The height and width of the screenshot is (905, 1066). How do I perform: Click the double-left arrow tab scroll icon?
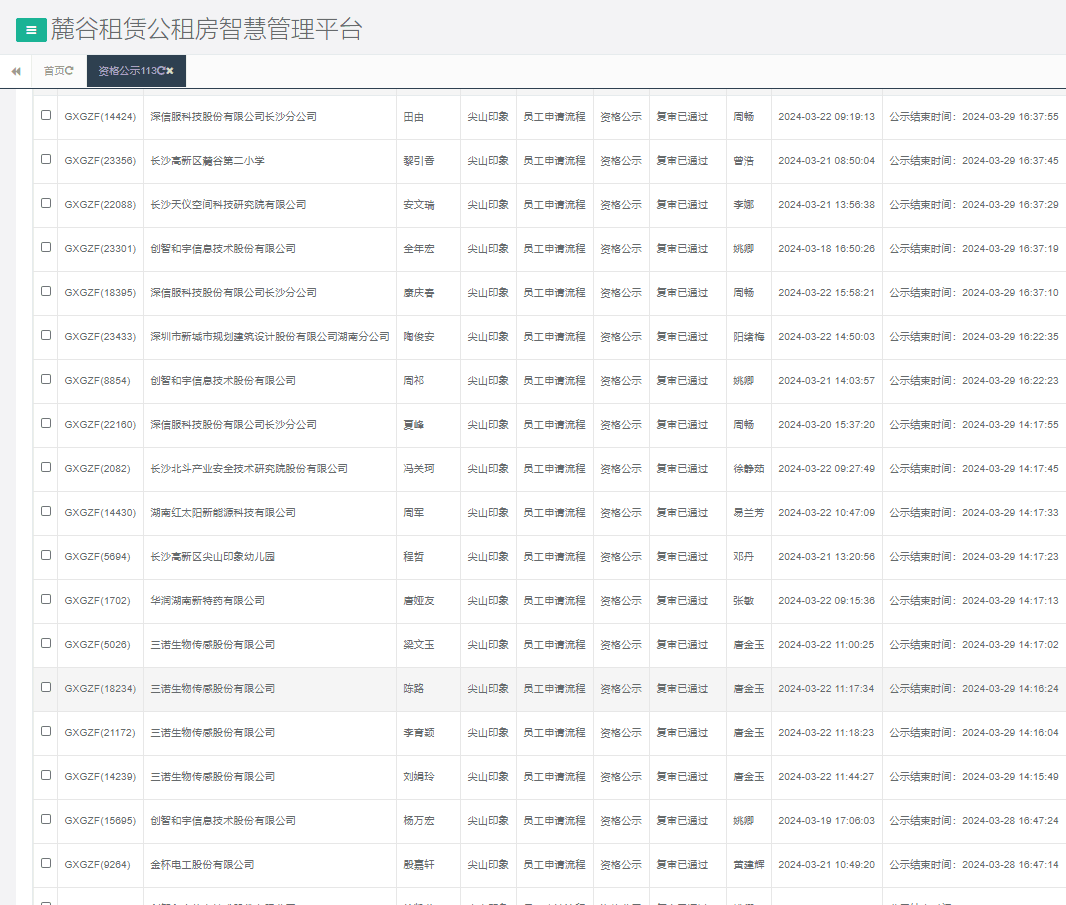pyautogui.click(x=16, y=71)
